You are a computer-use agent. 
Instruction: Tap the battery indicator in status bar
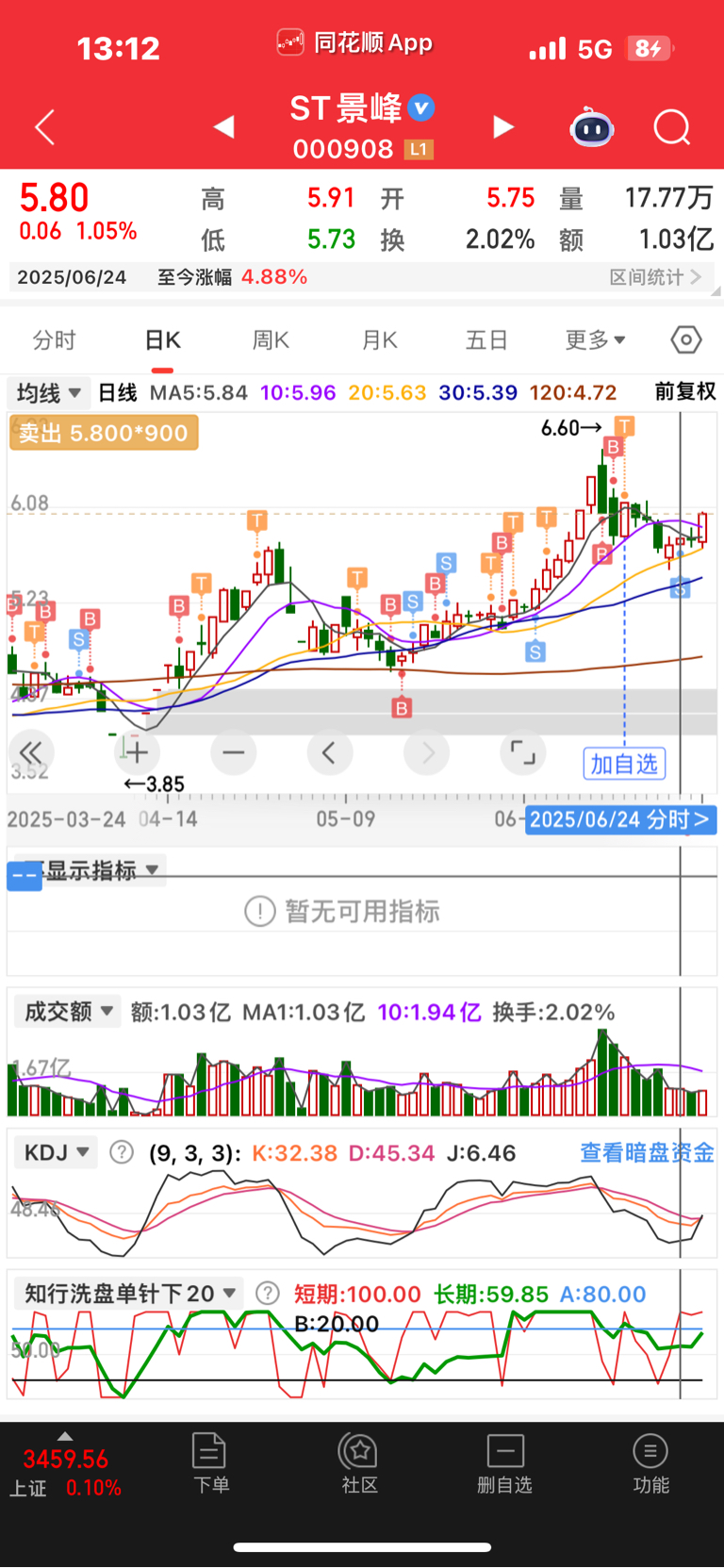click(x=650, y=49)
